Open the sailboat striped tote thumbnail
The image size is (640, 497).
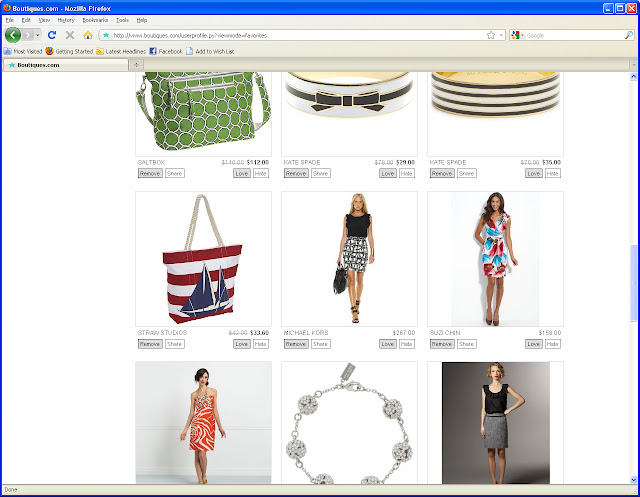(203, 259)
